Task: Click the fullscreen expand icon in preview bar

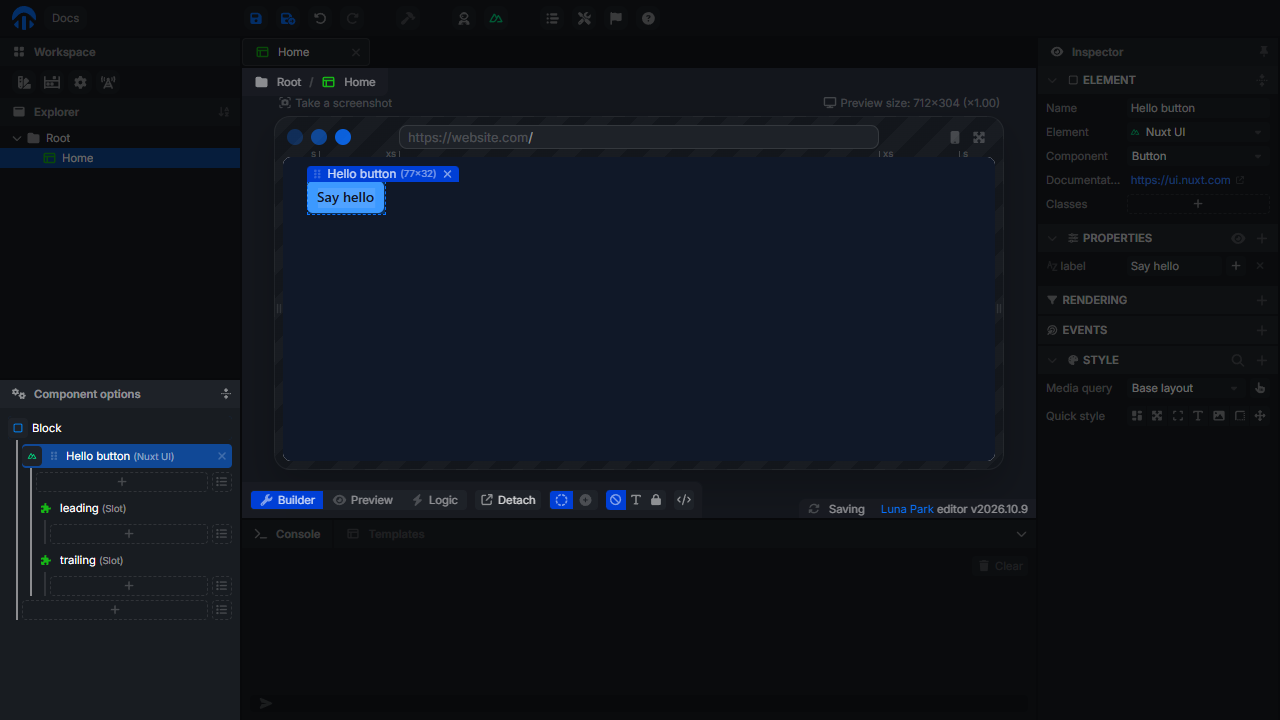Action: (979, 137)
